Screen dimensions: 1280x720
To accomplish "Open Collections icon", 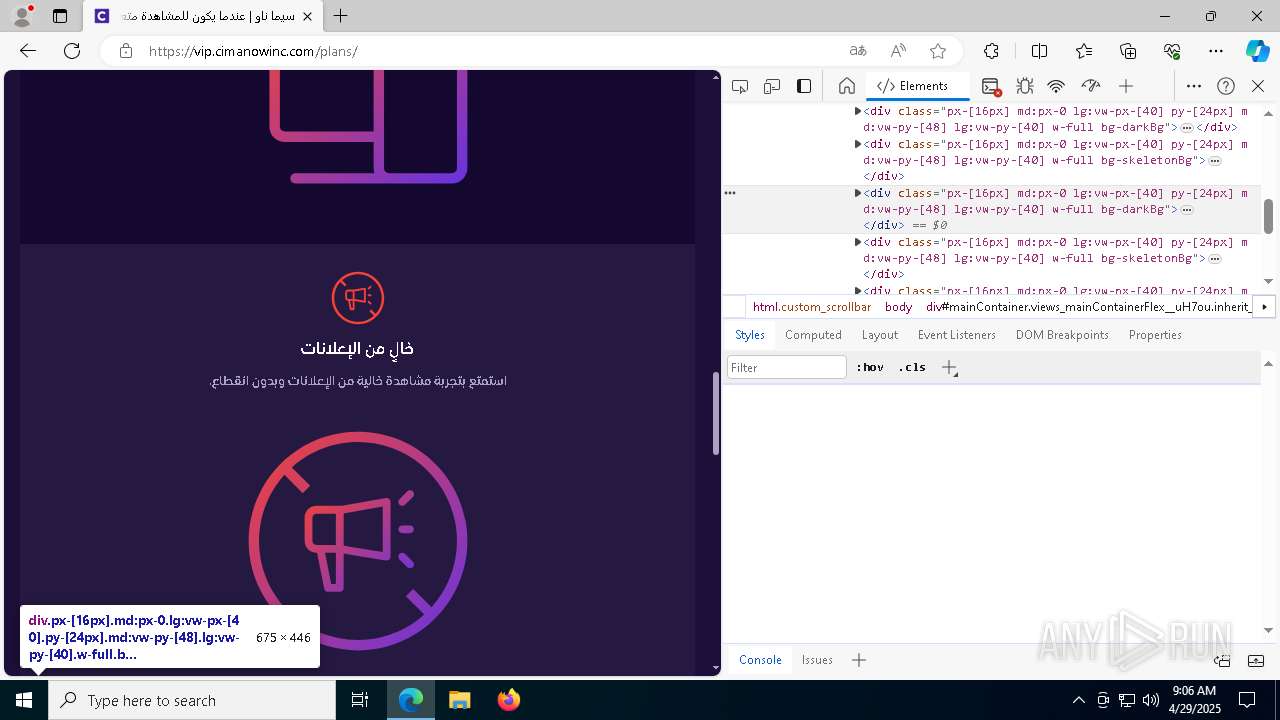I will (x=1128, y=51).
